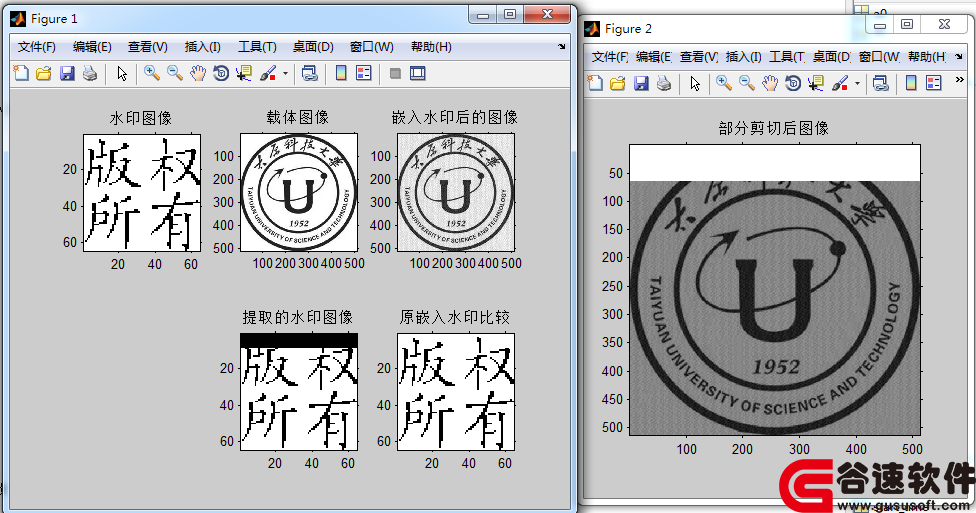Select Brush data tool in Figure 2
This screenshot has height=513, width=976.
(x=840, y=83)
